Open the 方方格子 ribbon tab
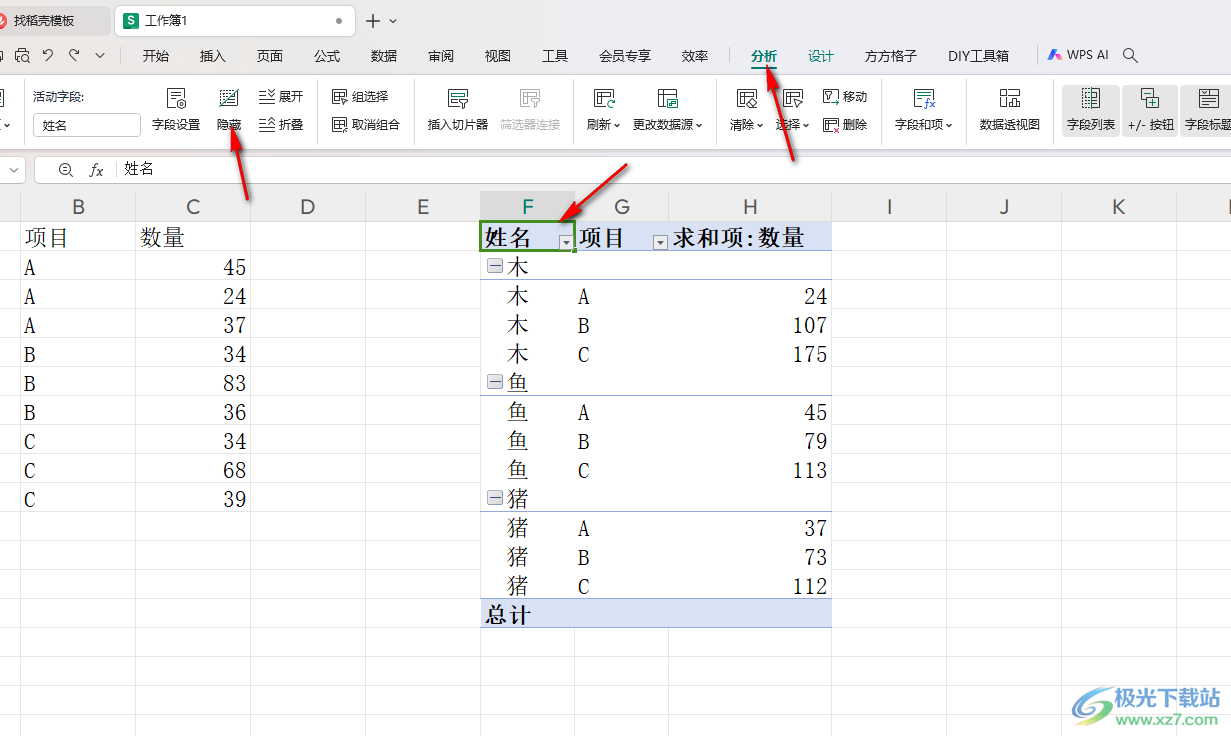 click(891, 56)
